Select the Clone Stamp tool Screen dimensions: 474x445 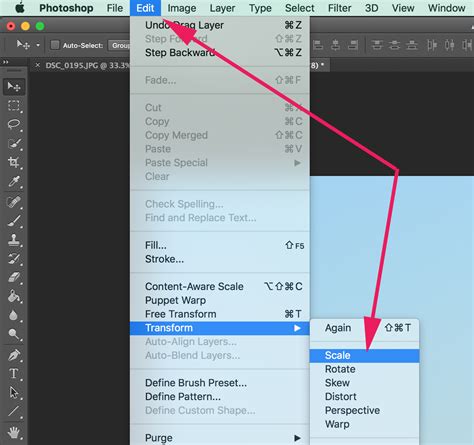click(x=14, y=240)
